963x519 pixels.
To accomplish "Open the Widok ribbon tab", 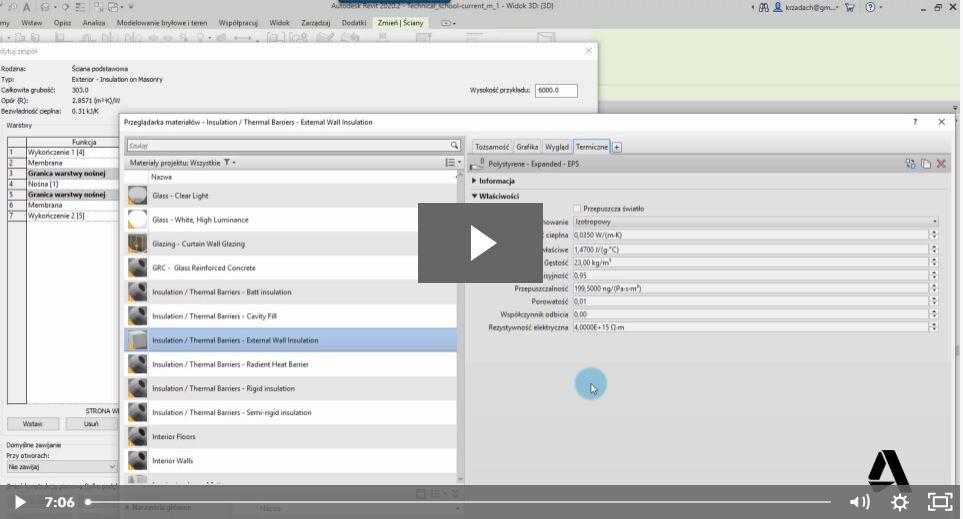I will click(279, 23).
